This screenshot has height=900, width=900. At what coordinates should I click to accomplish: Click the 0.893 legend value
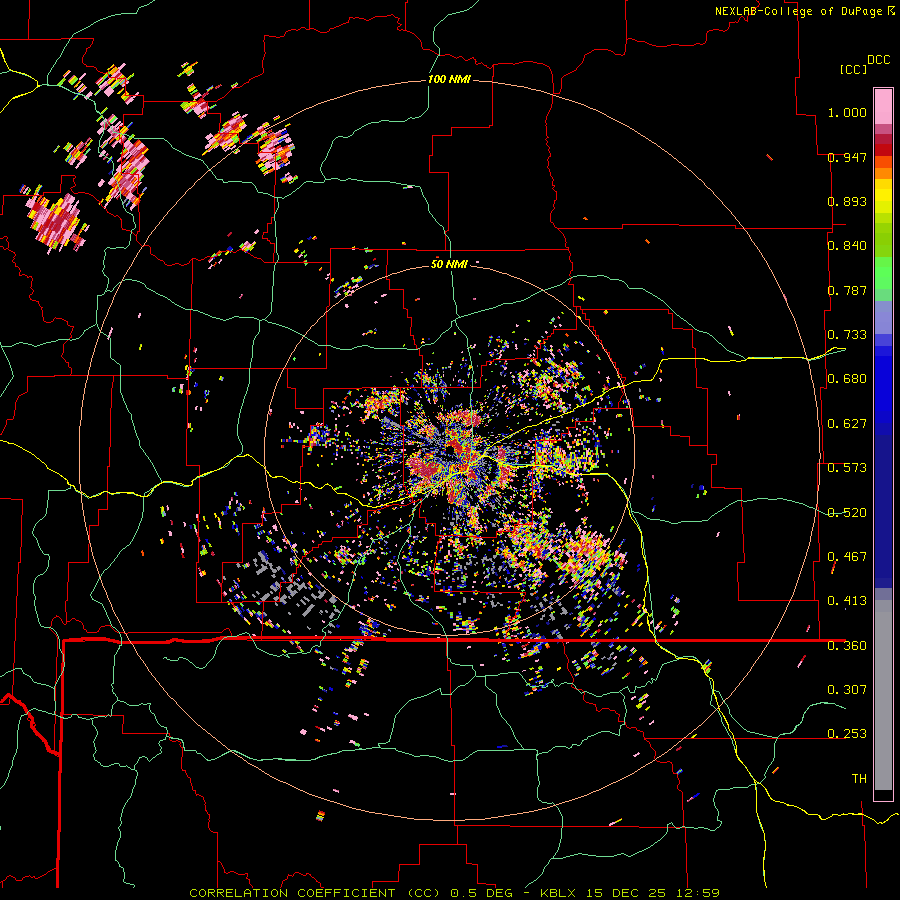point(847,201)
